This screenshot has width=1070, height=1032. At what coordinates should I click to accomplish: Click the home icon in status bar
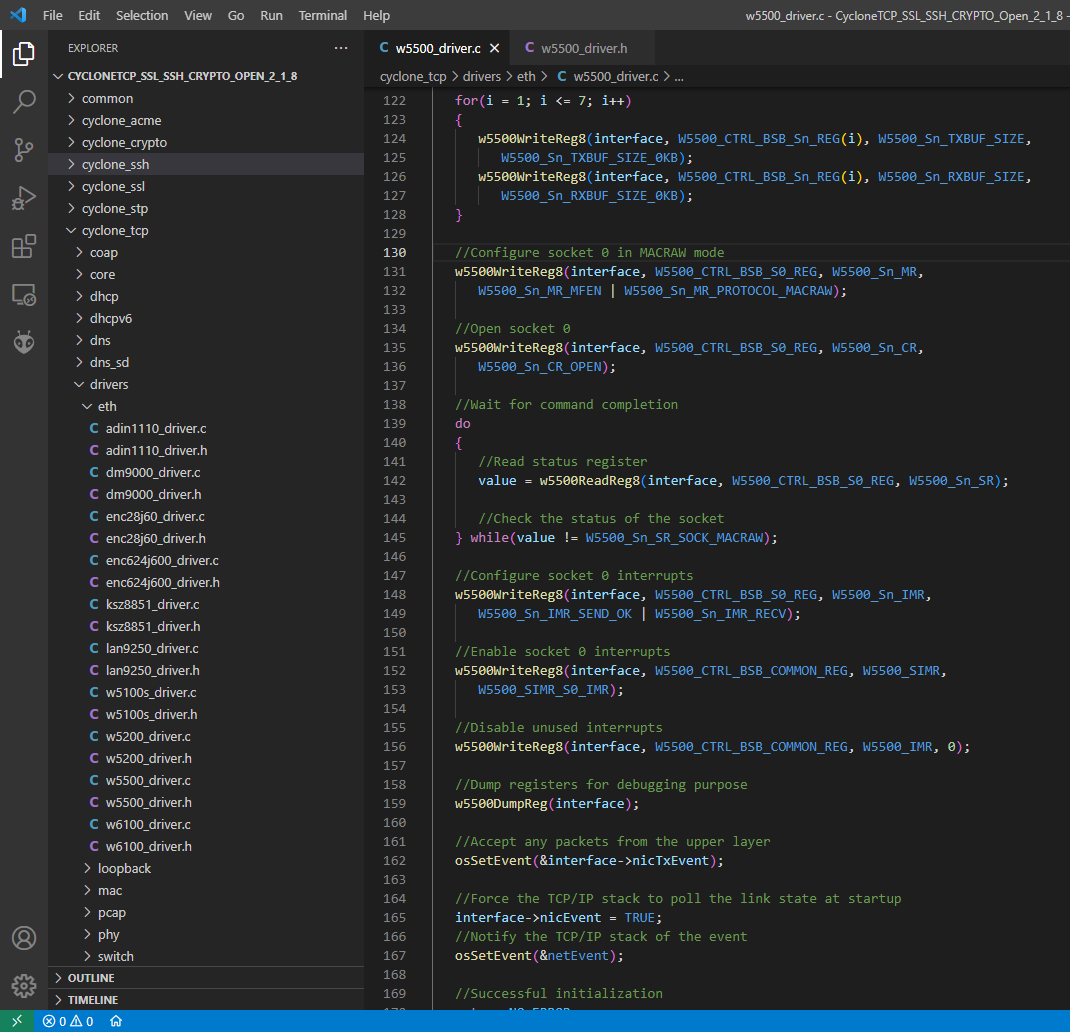click(116, 1021)
